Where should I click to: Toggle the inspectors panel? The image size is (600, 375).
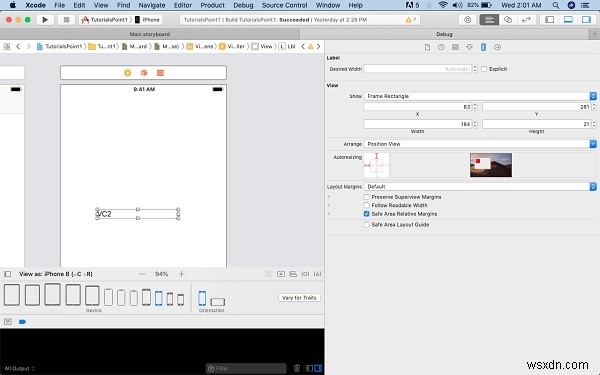point(586,20)
